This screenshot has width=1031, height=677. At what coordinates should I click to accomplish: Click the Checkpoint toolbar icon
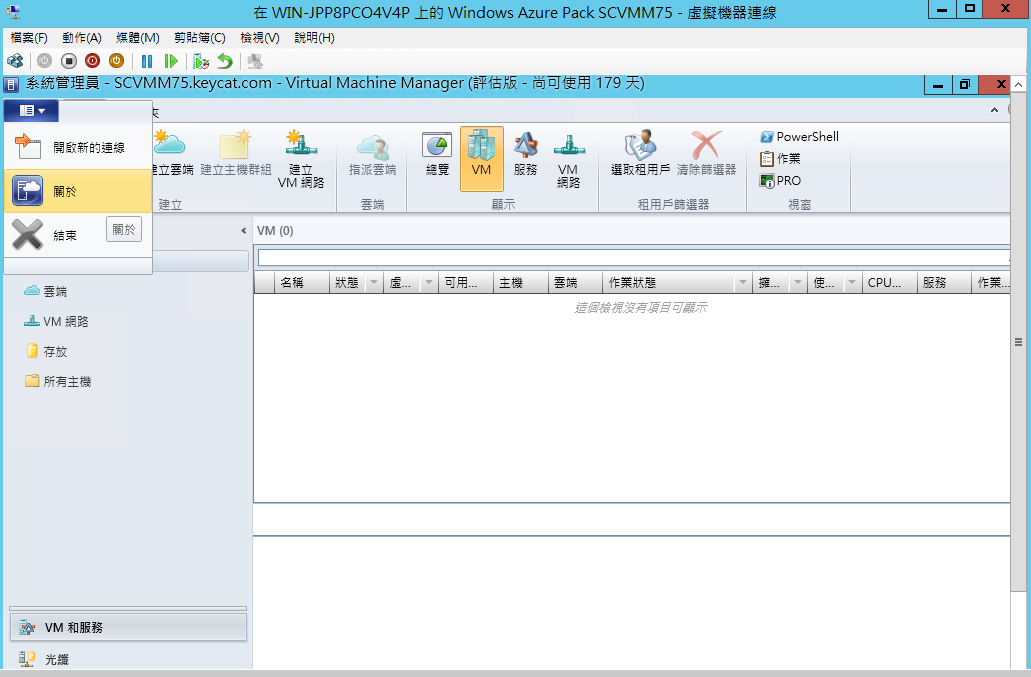[x=201, y=61]
